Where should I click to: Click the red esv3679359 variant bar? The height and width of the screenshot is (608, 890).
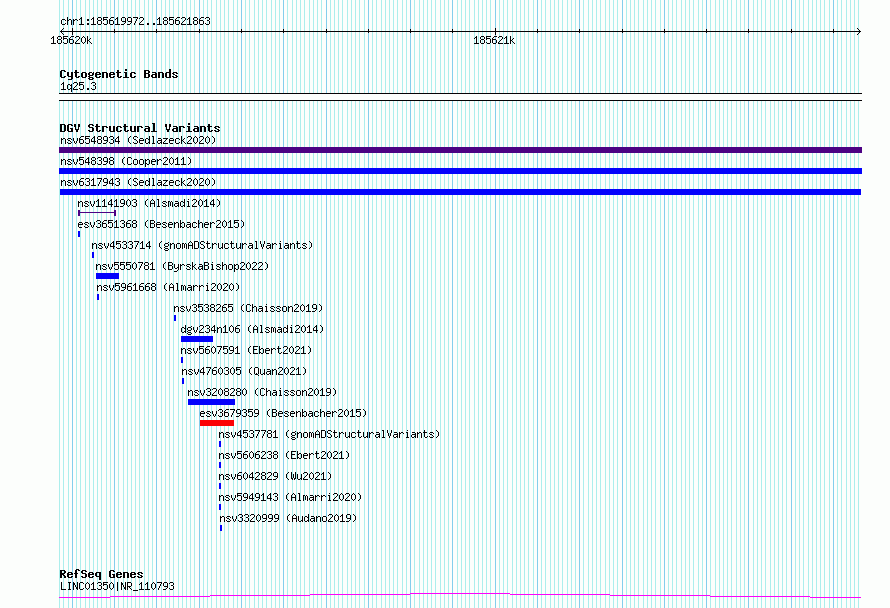pos(217,423)
